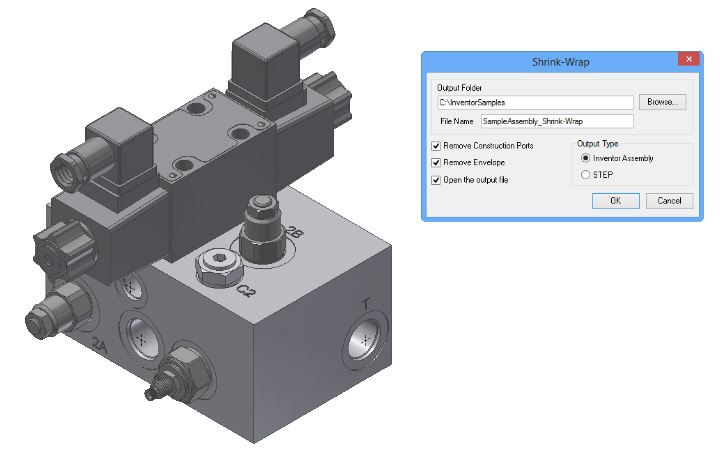Click the Output Folder path field
The height and width of the screenshot is (450, 720).
[536, 102]
